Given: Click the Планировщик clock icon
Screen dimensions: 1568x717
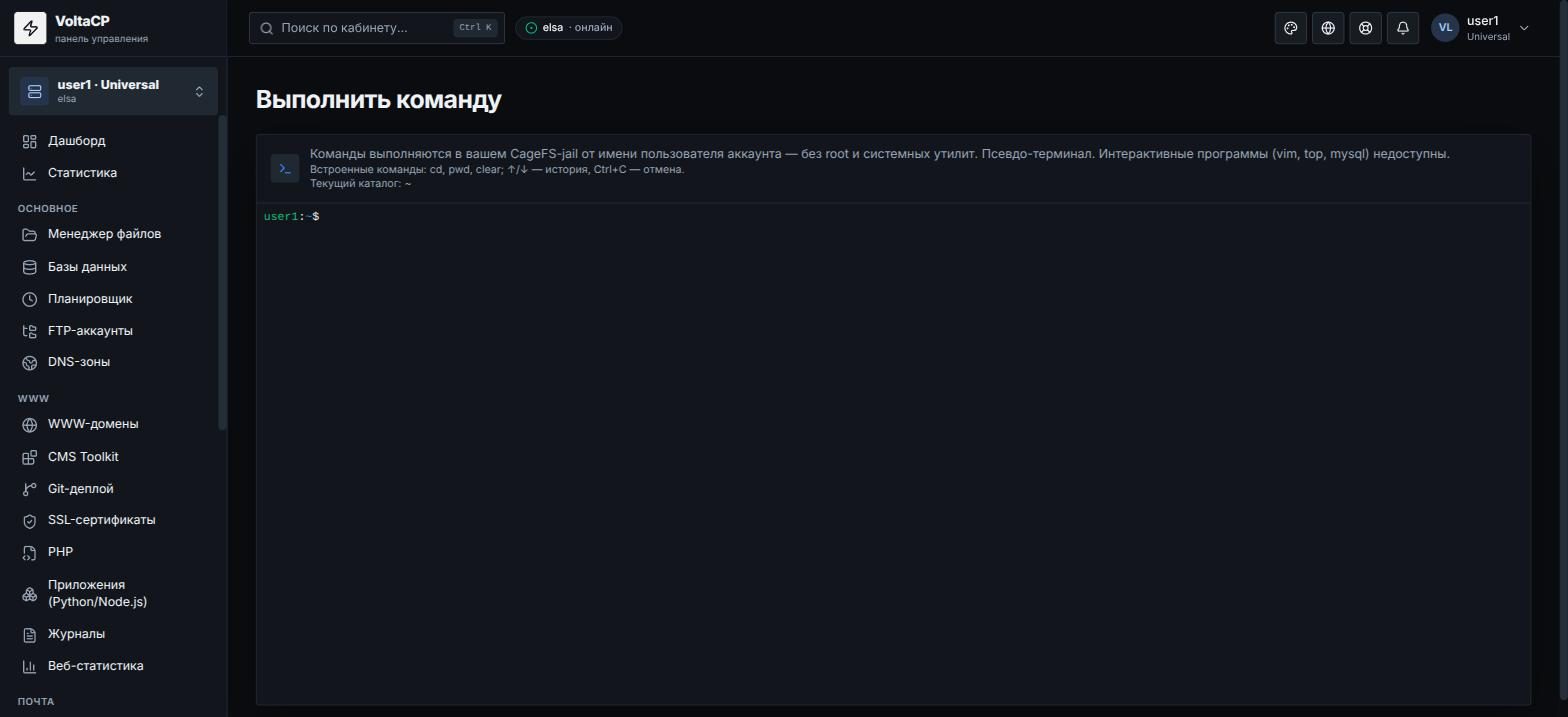Looking at the screenshot, I should tap(30, 299).
